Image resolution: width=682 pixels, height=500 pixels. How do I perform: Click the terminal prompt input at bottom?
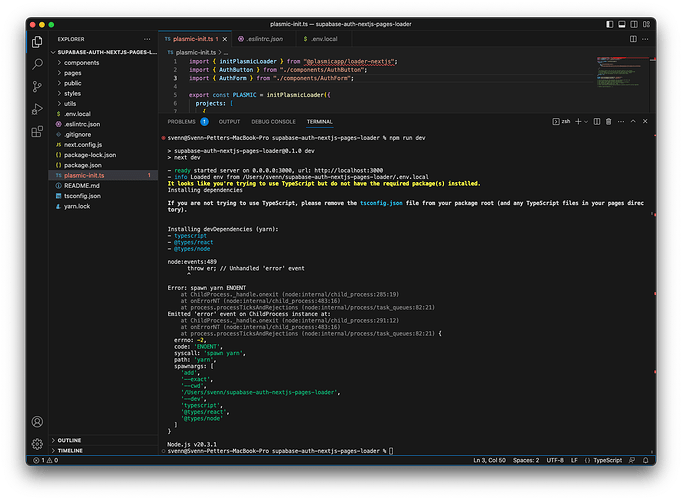[391, 451]
